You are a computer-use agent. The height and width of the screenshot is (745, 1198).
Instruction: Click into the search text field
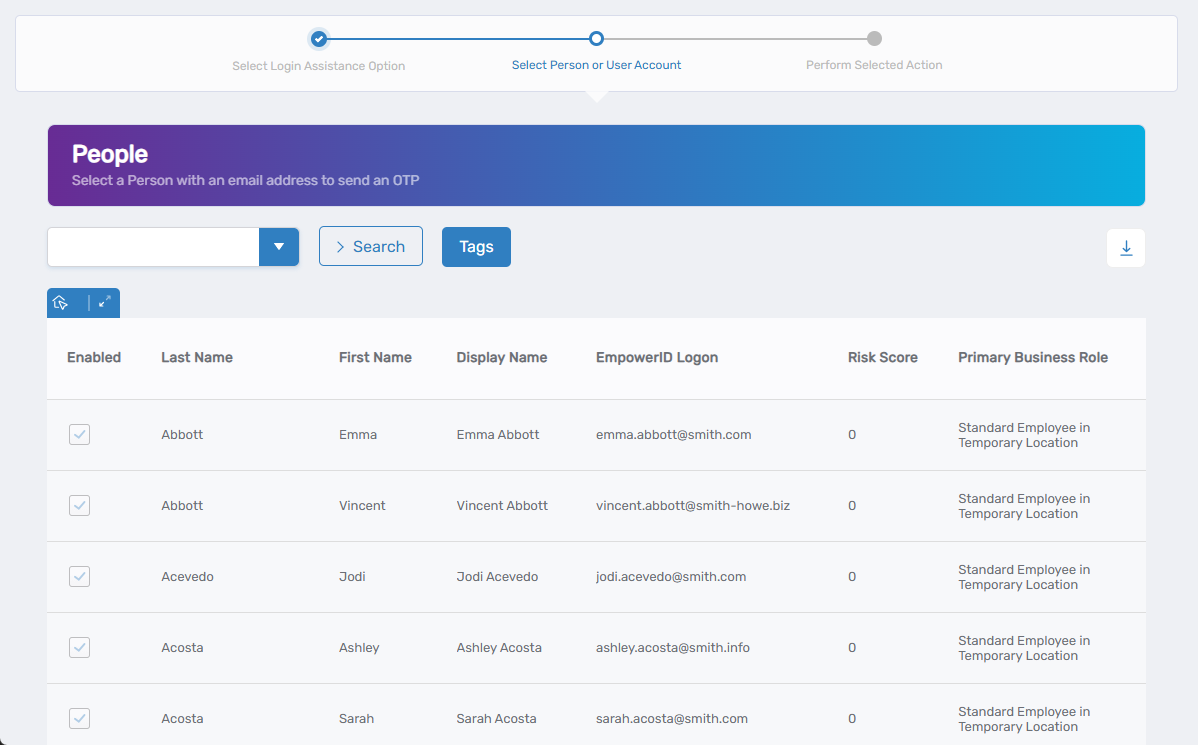coord(153,247)
